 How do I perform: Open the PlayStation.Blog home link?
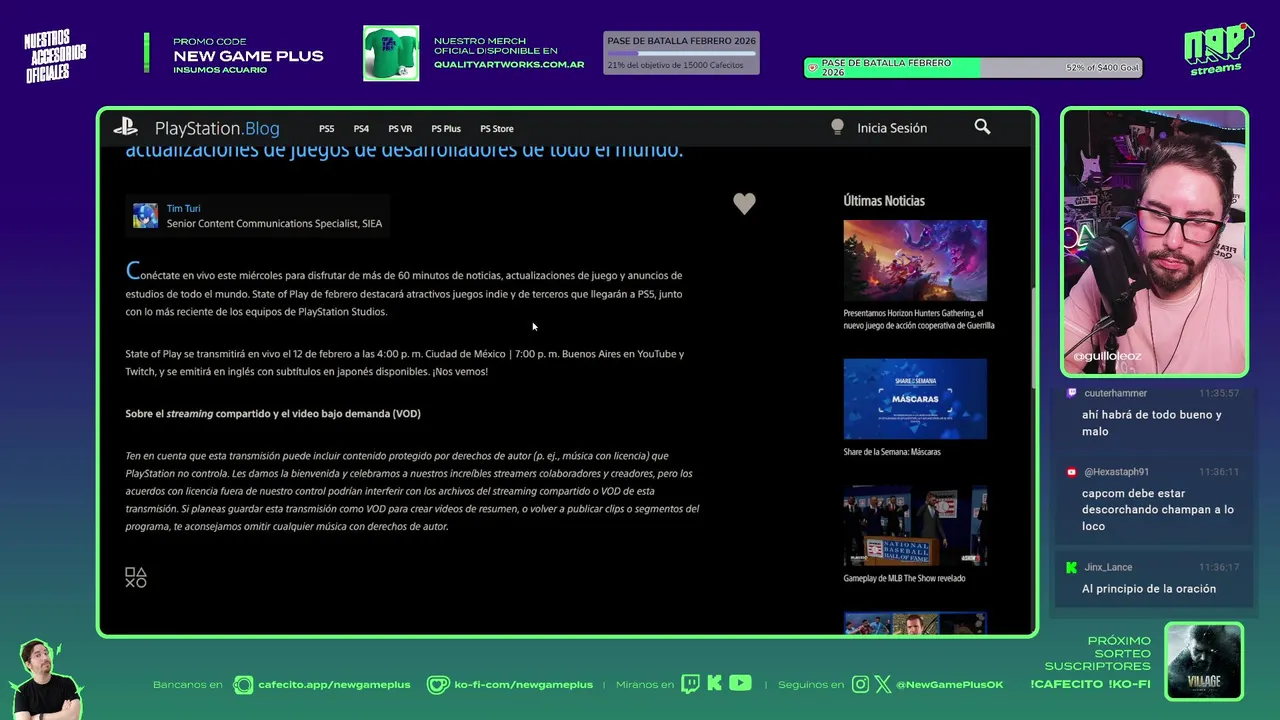click(217, 128)
